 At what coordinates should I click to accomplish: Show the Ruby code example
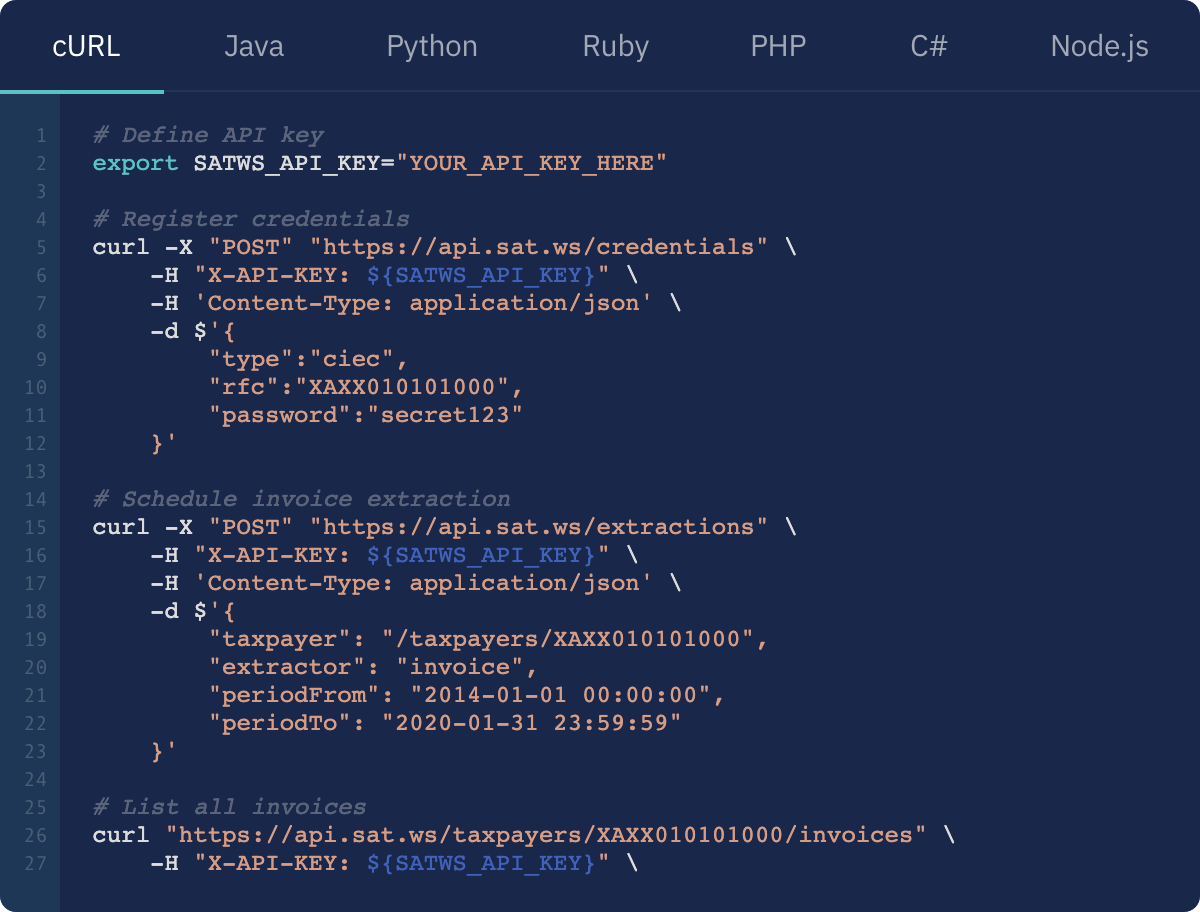click(615, 46)
